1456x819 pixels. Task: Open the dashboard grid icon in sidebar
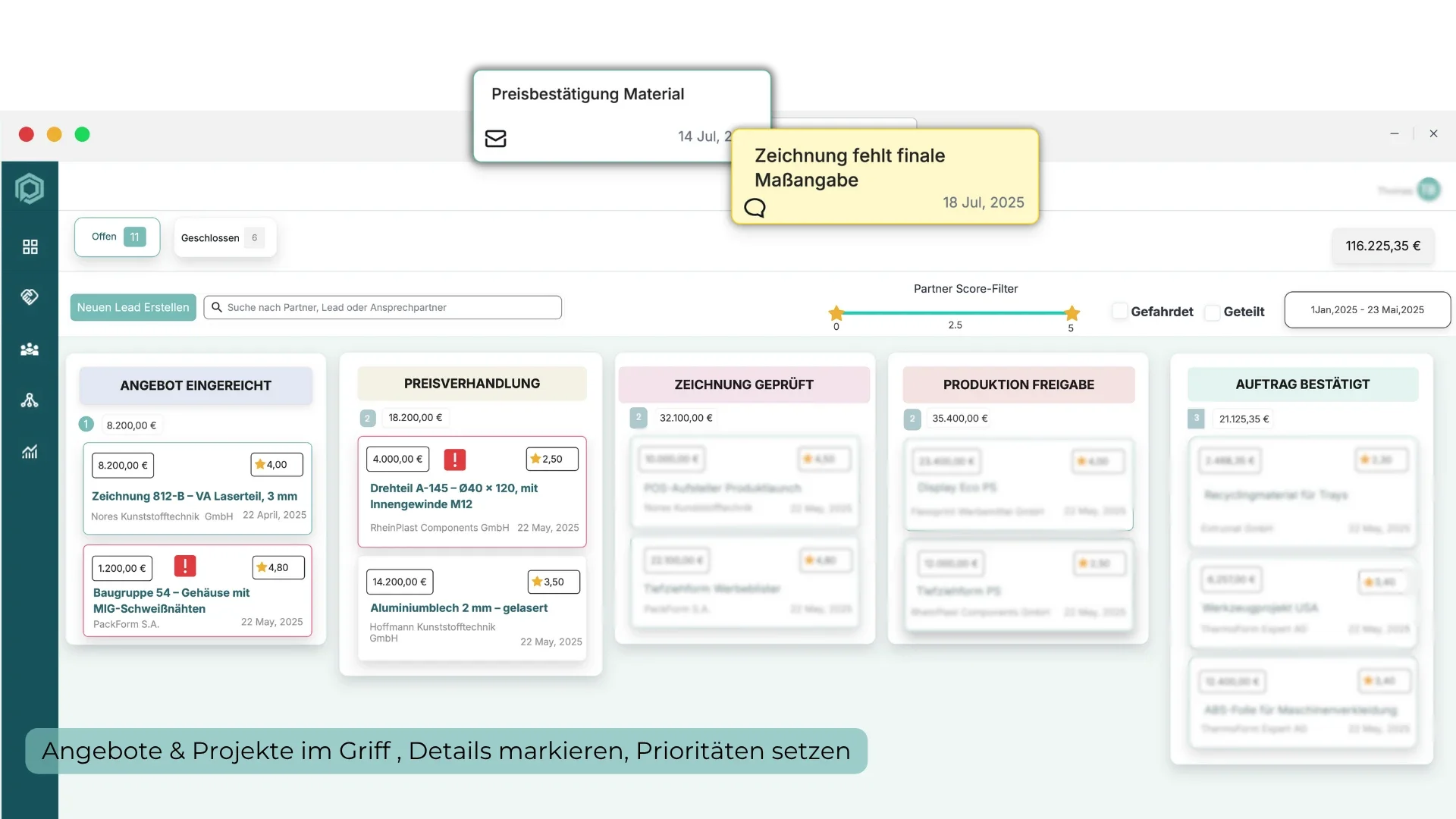(x=30, y=247)
